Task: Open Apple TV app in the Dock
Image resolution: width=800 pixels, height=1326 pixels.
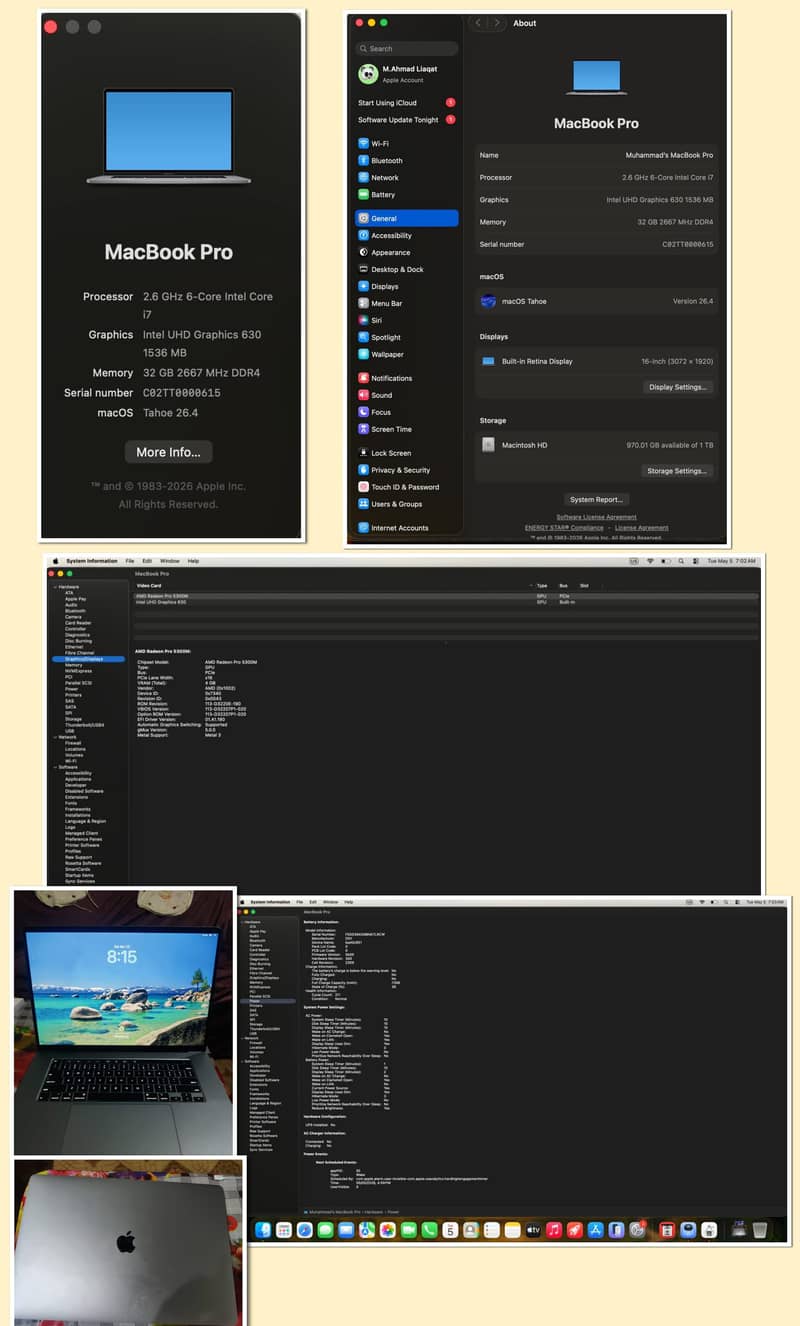Action: (x=533, y=1229)
